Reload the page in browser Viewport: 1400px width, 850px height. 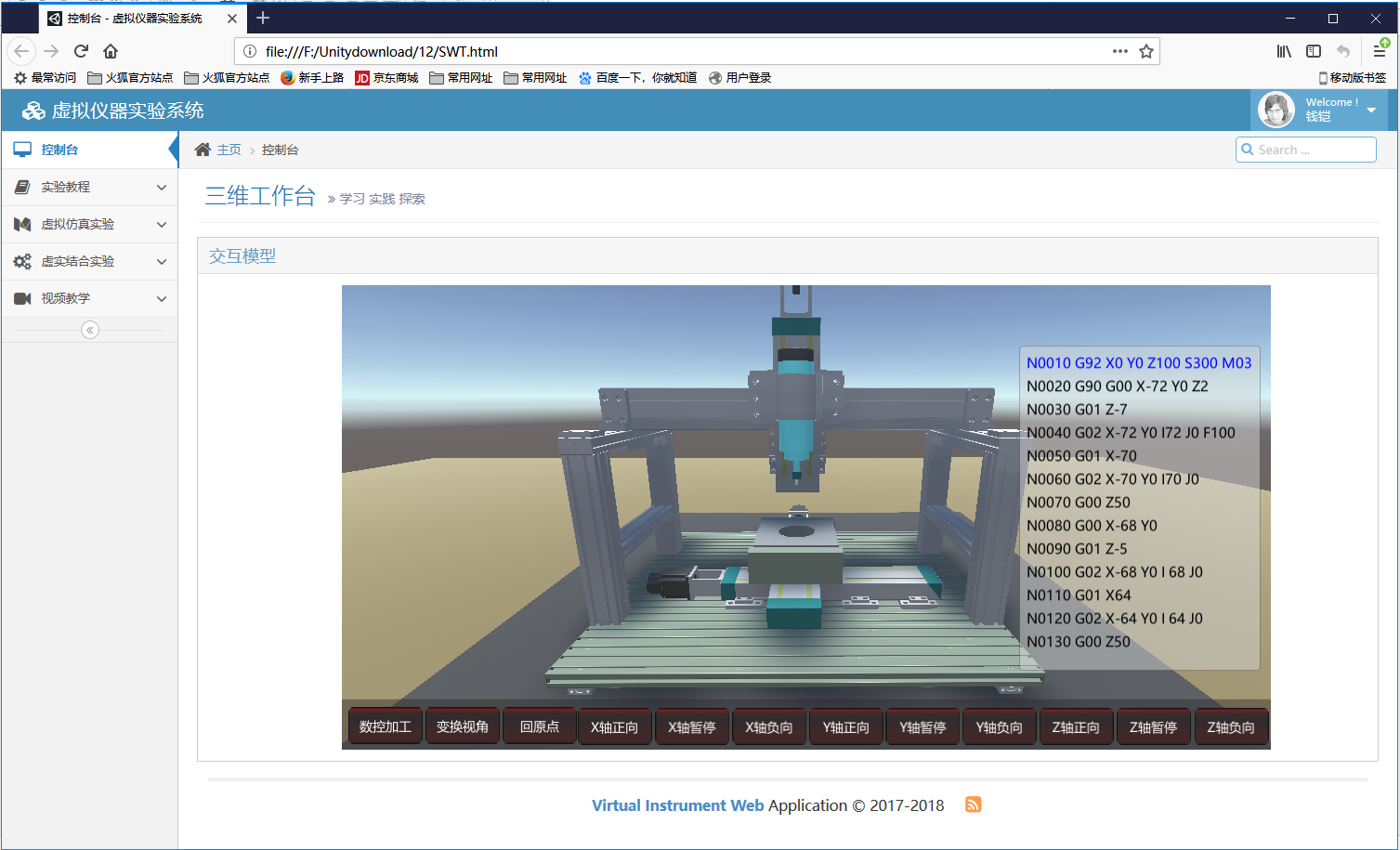[x=81, y=52]
